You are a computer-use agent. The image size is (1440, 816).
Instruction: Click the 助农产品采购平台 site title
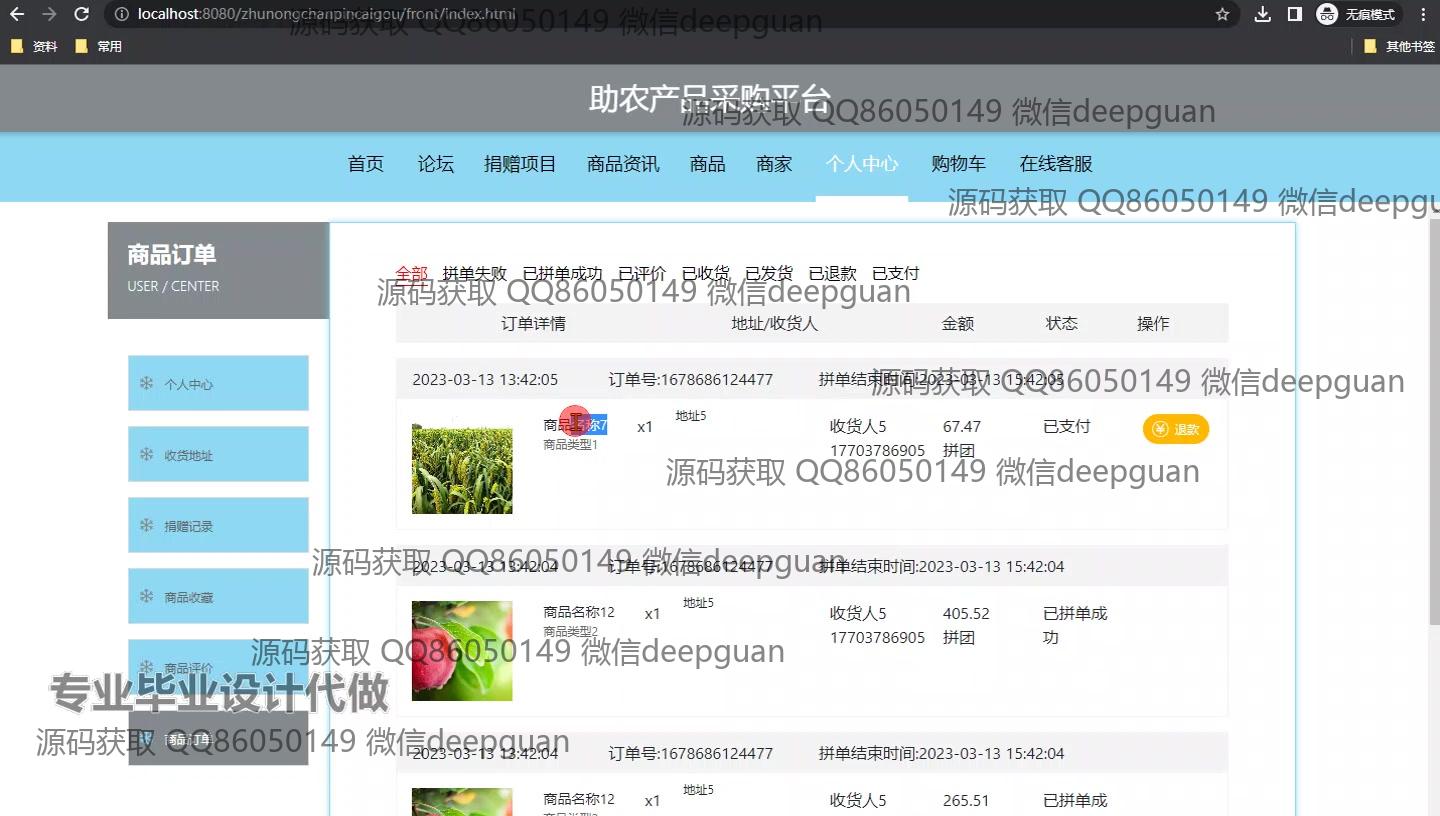tap(710, 99)
